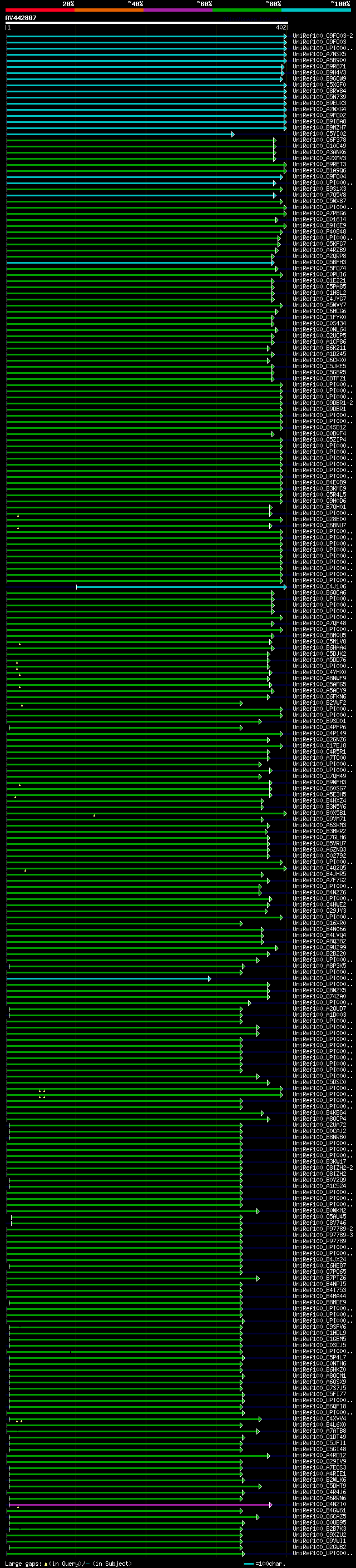The height and width of the screenshot is (1568, 356).
Task: Select hit label UniRef100_C1H8L2
Action: point(319,293)
